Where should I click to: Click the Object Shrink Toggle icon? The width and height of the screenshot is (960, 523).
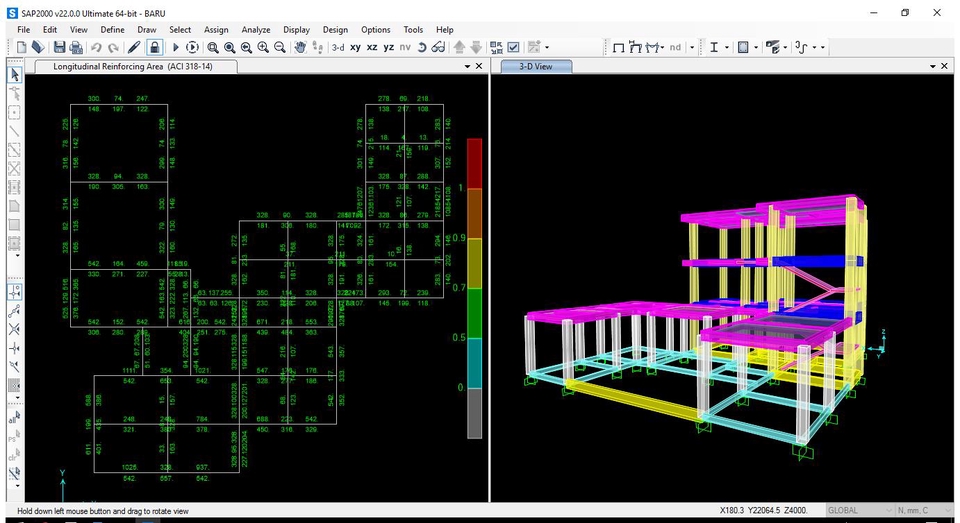point(497,47)
